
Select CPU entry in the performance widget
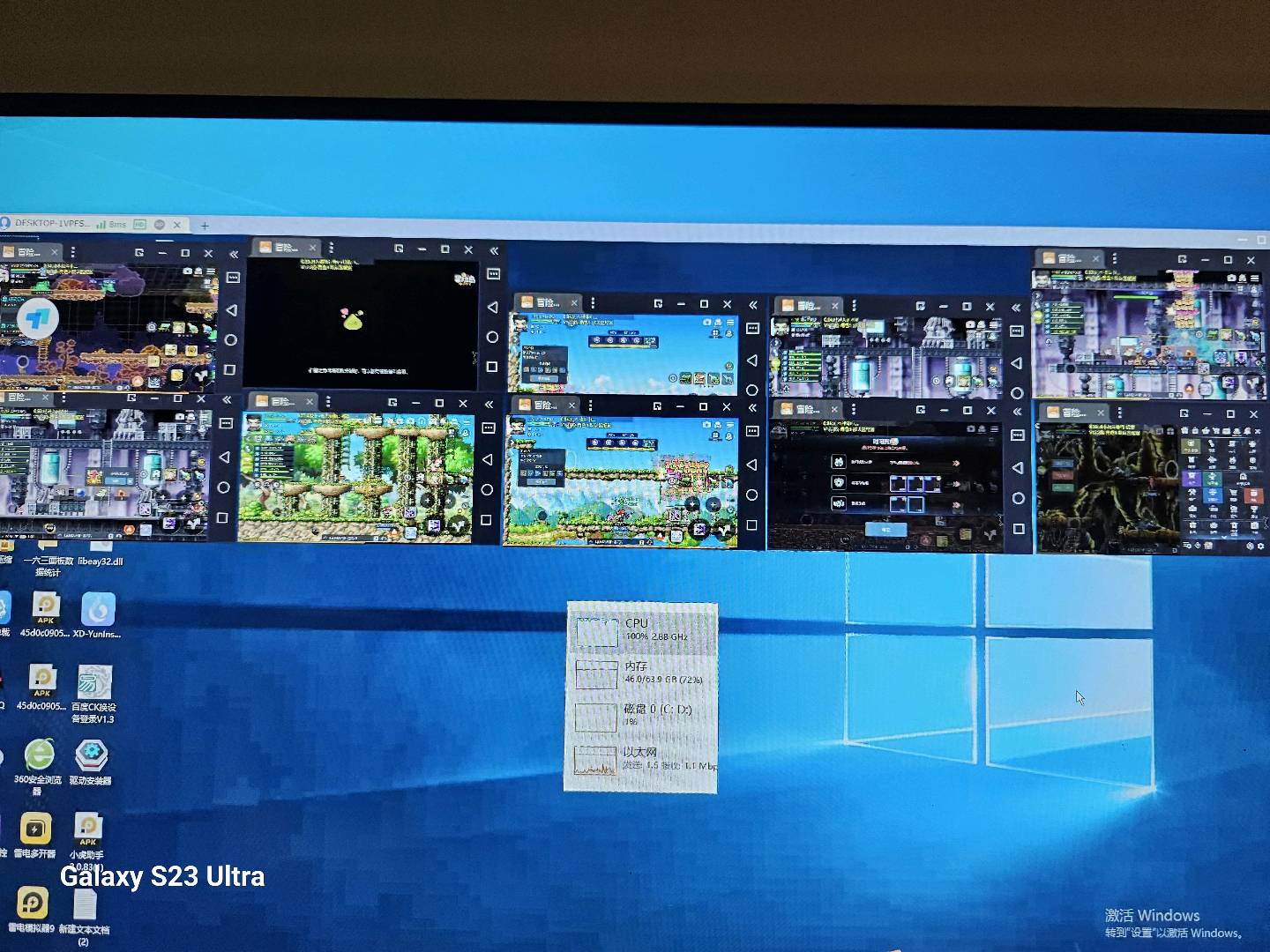tap(642, 630)
